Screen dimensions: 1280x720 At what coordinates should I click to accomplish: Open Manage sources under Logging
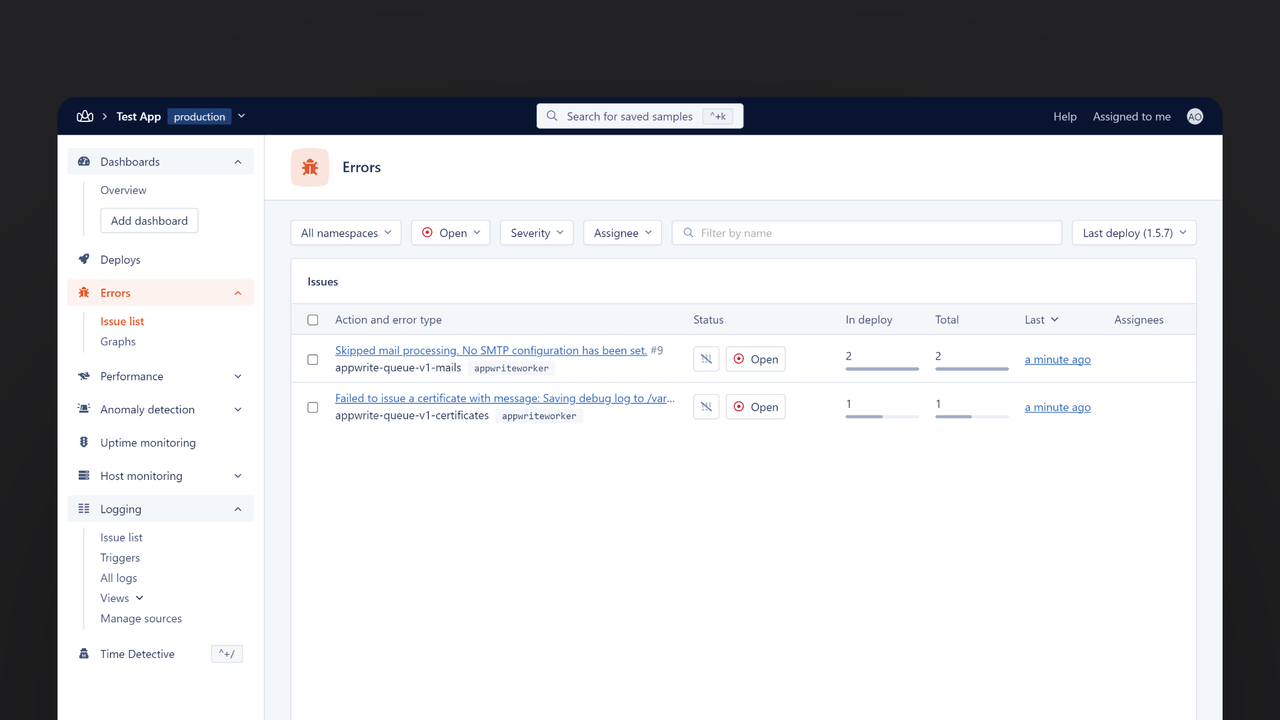141,619
